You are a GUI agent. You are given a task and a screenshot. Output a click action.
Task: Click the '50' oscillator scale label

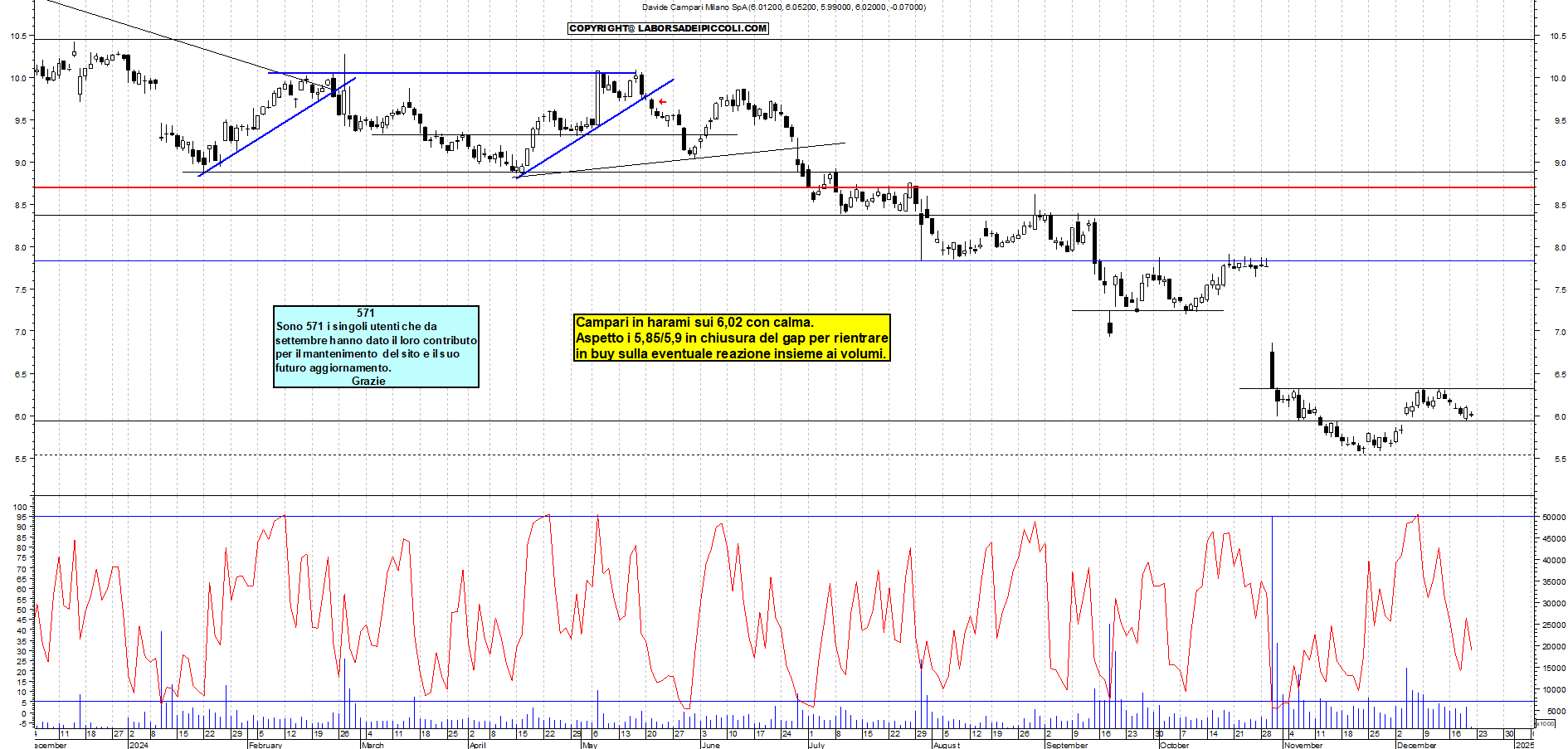point(22,610)
